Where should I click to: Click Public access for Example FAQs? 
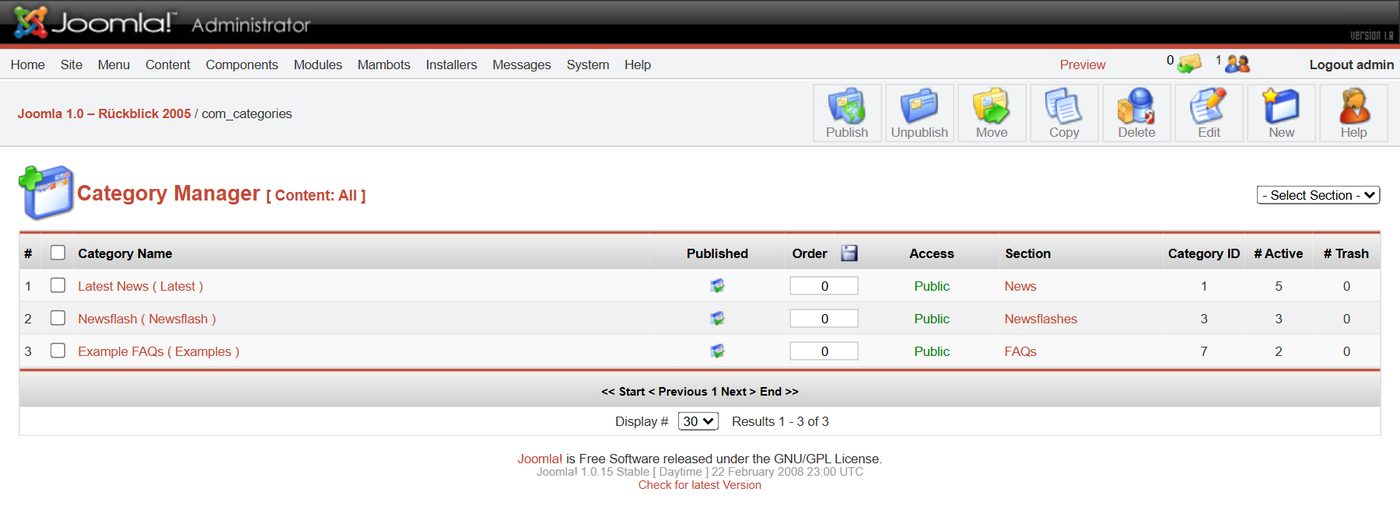tap(932, 351)
